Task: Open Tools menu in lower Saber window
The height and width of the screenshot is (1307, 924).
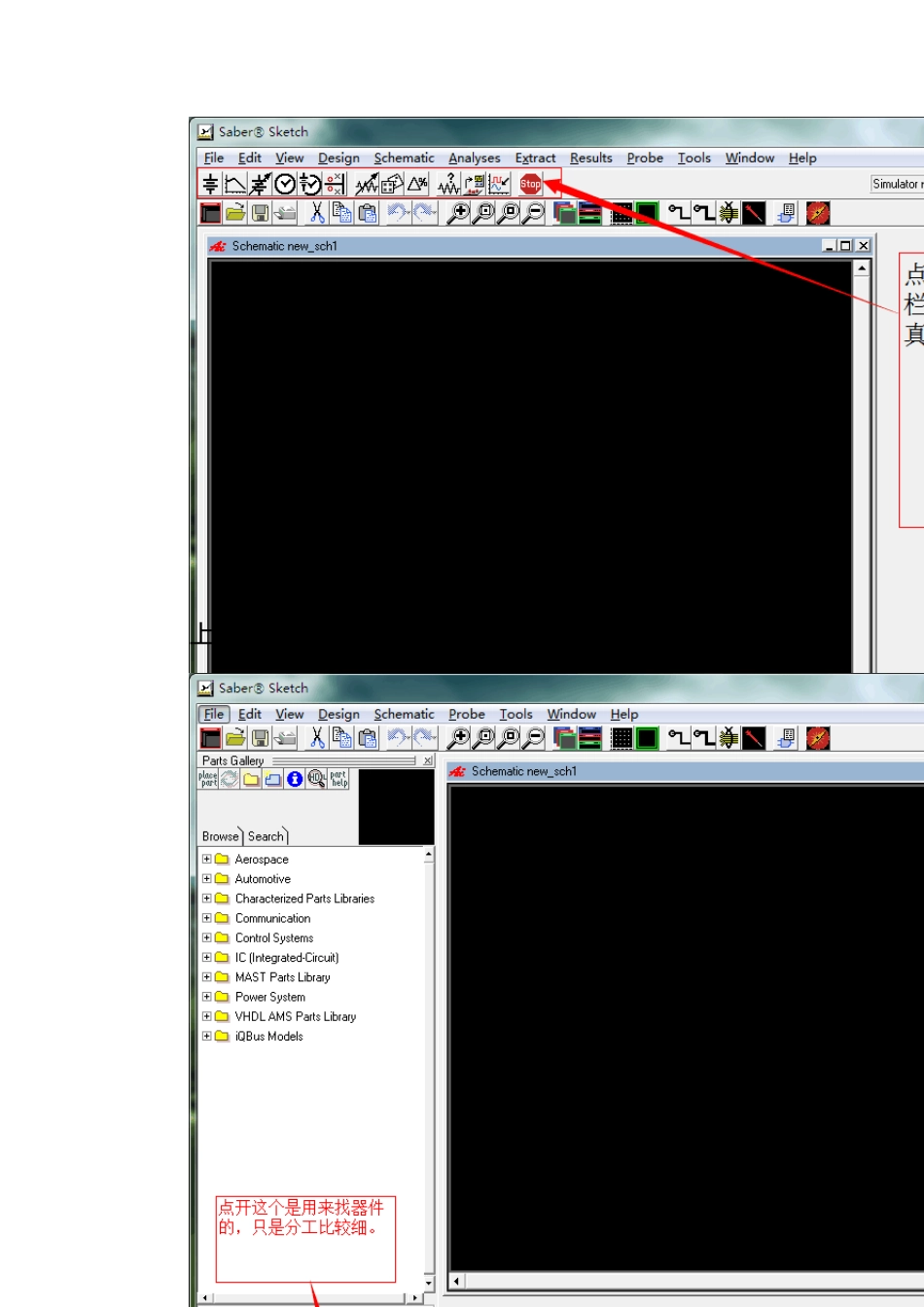Action: (x=516, y=714)
